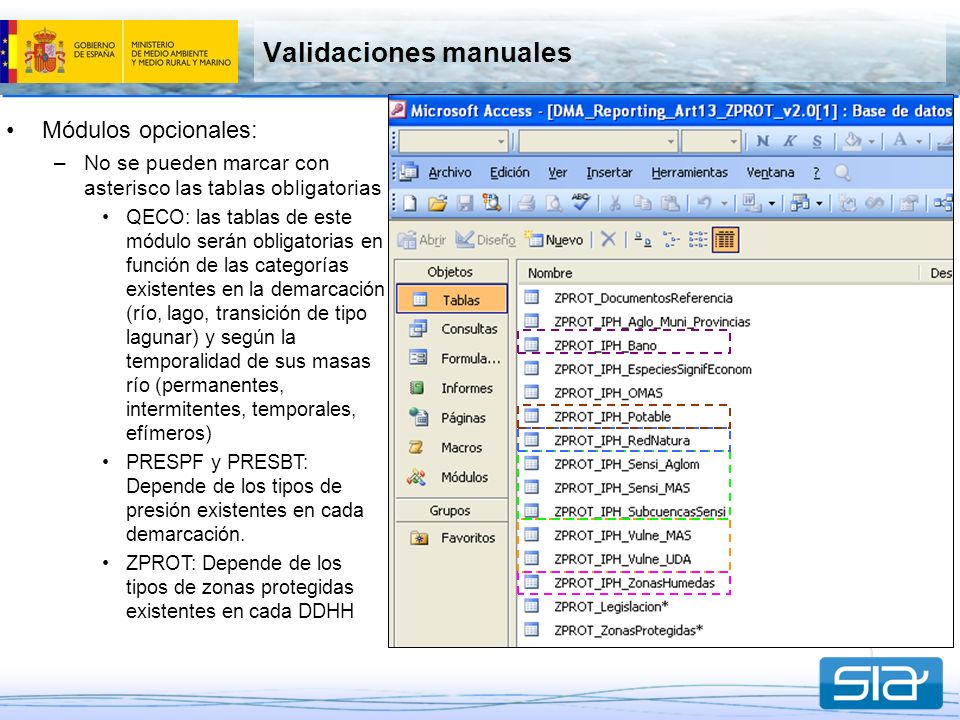Click the Diseño button
This screenshot has height=720, width=960.
[486, 239]
